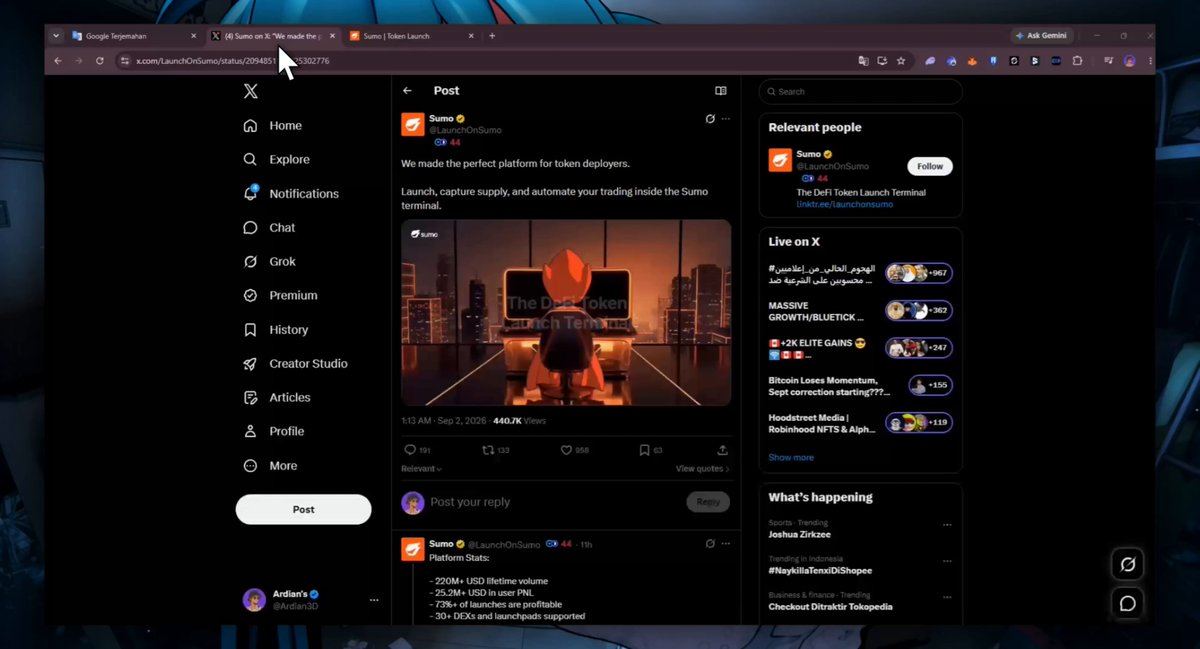Select the Sumo on X tab

(x=274, y=36)
